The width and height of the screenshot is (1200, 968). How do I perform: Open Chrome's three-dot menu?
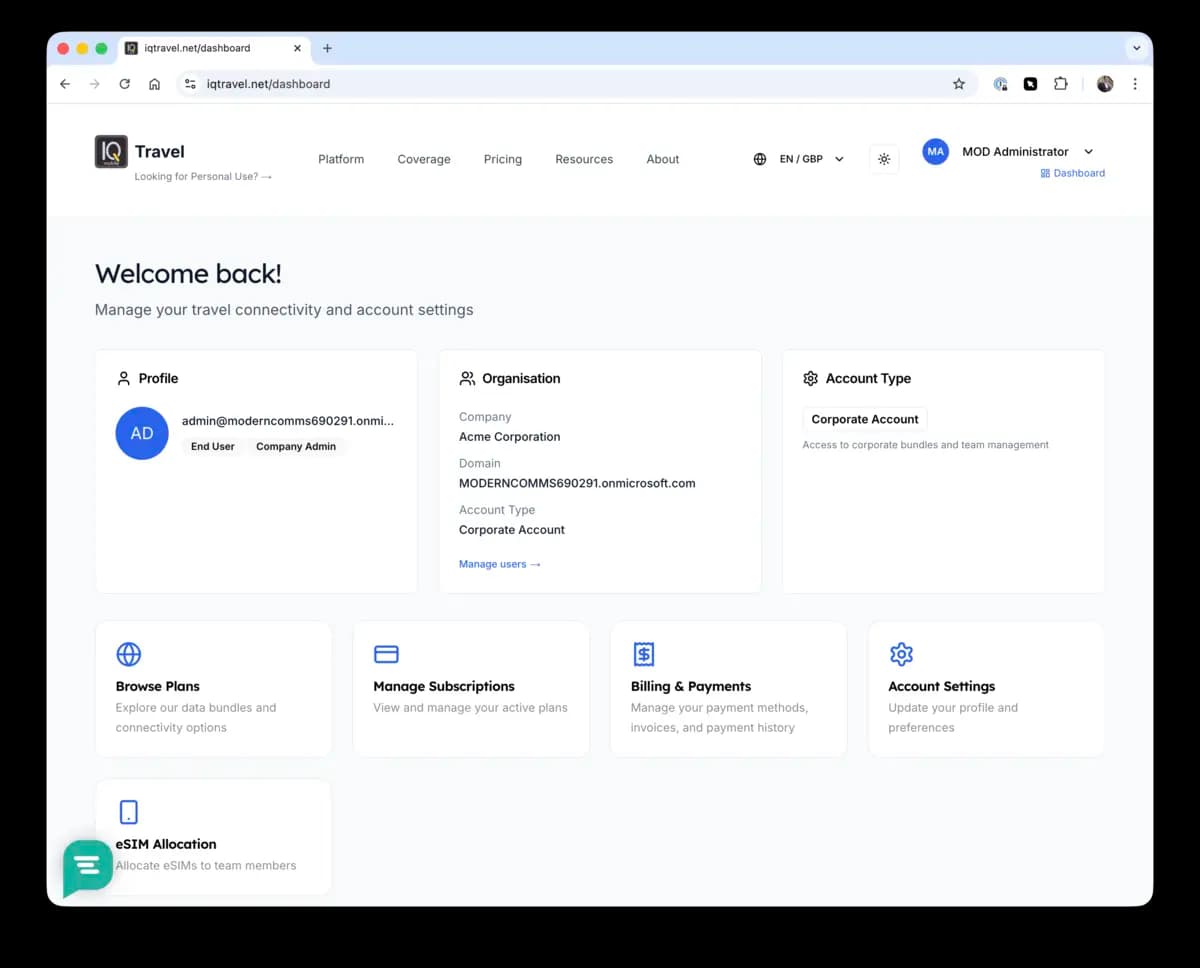(1135, 84)
